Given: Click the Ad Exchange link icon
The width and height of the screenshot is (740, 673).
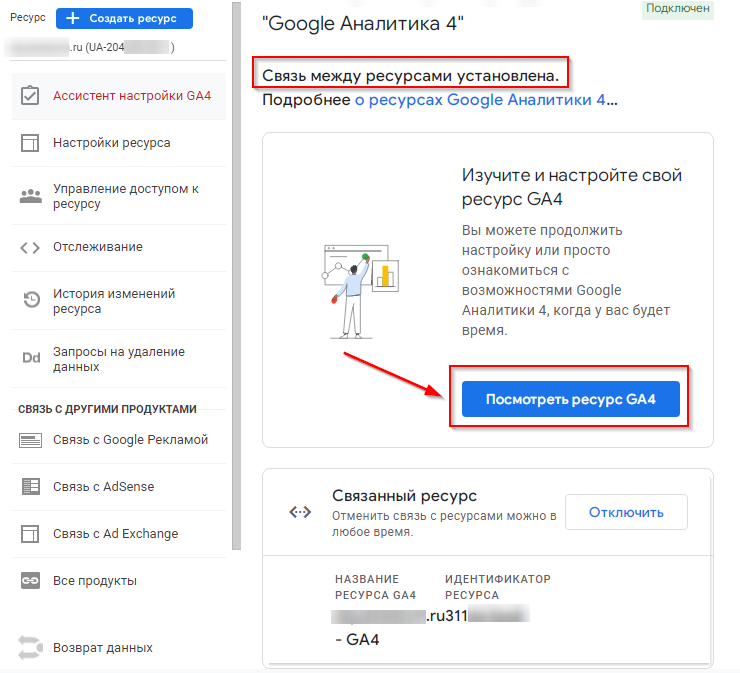Looking at the screenshot, I should click(30, 534).
